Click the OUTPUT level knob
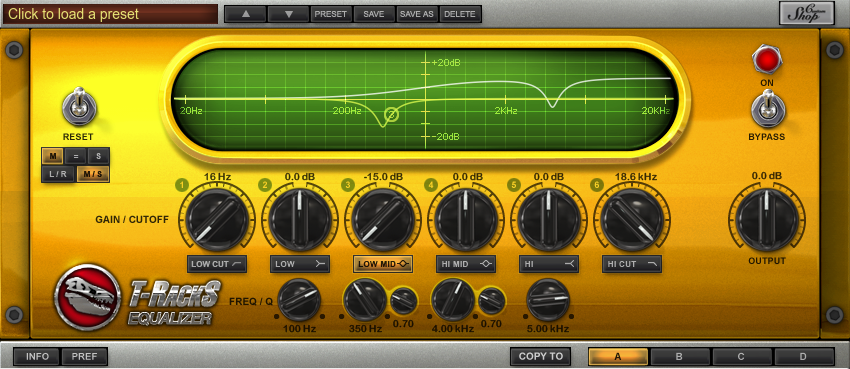The width and height of the screenshot is (850, 369). [x=768, y=219]
